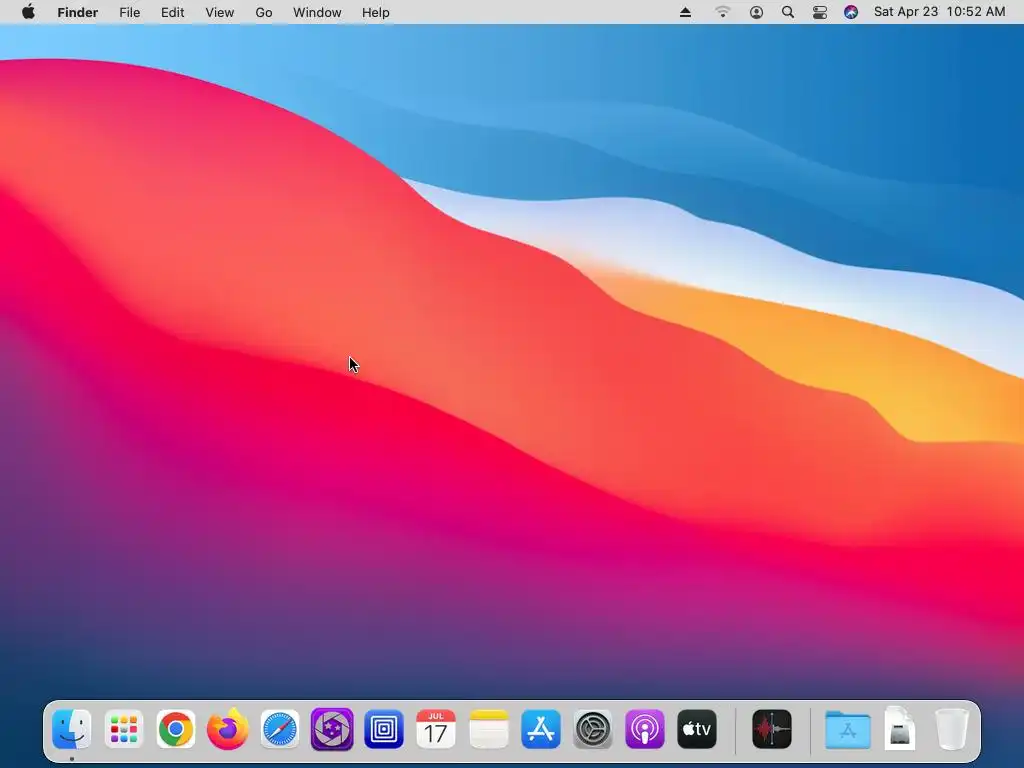Screen dimensions: 1024x768
Task: Open Finder from the Dock
Action: pos(71,729)
